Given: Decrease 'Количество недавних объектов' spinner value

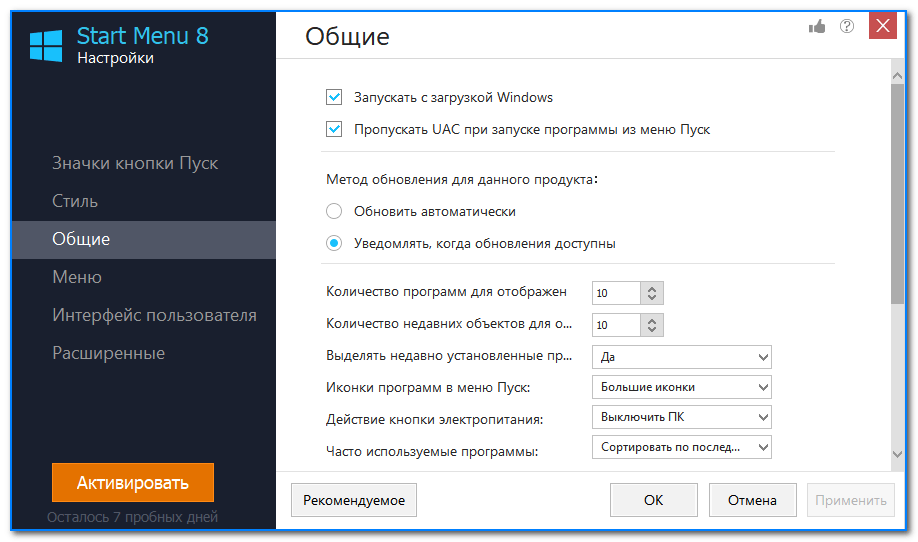Looking at the screenshot, I should pyautogui.click(x=652, y=331).
